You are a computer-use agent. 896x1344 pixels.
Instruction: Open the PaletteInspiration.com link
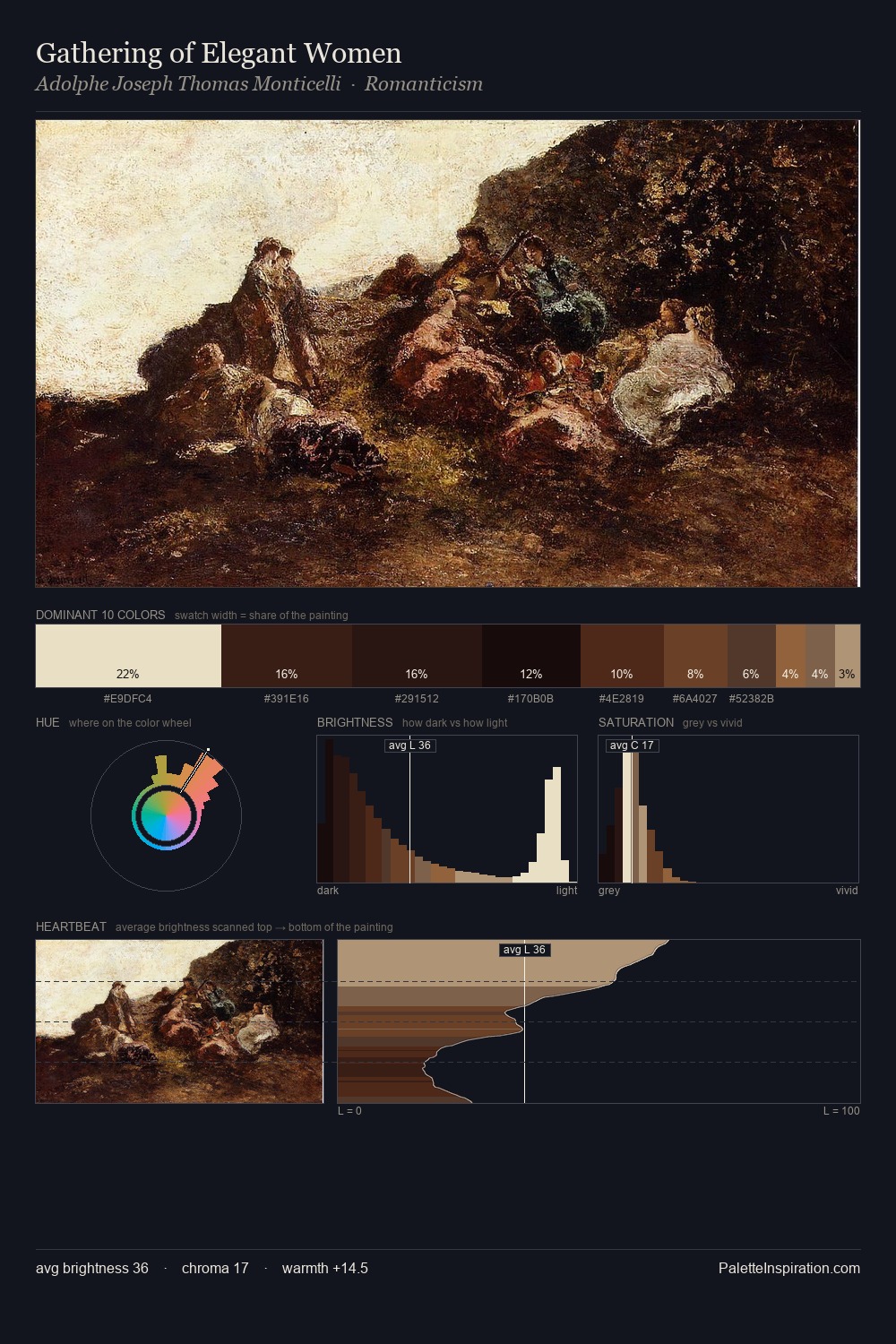(x=789, y=1268)
